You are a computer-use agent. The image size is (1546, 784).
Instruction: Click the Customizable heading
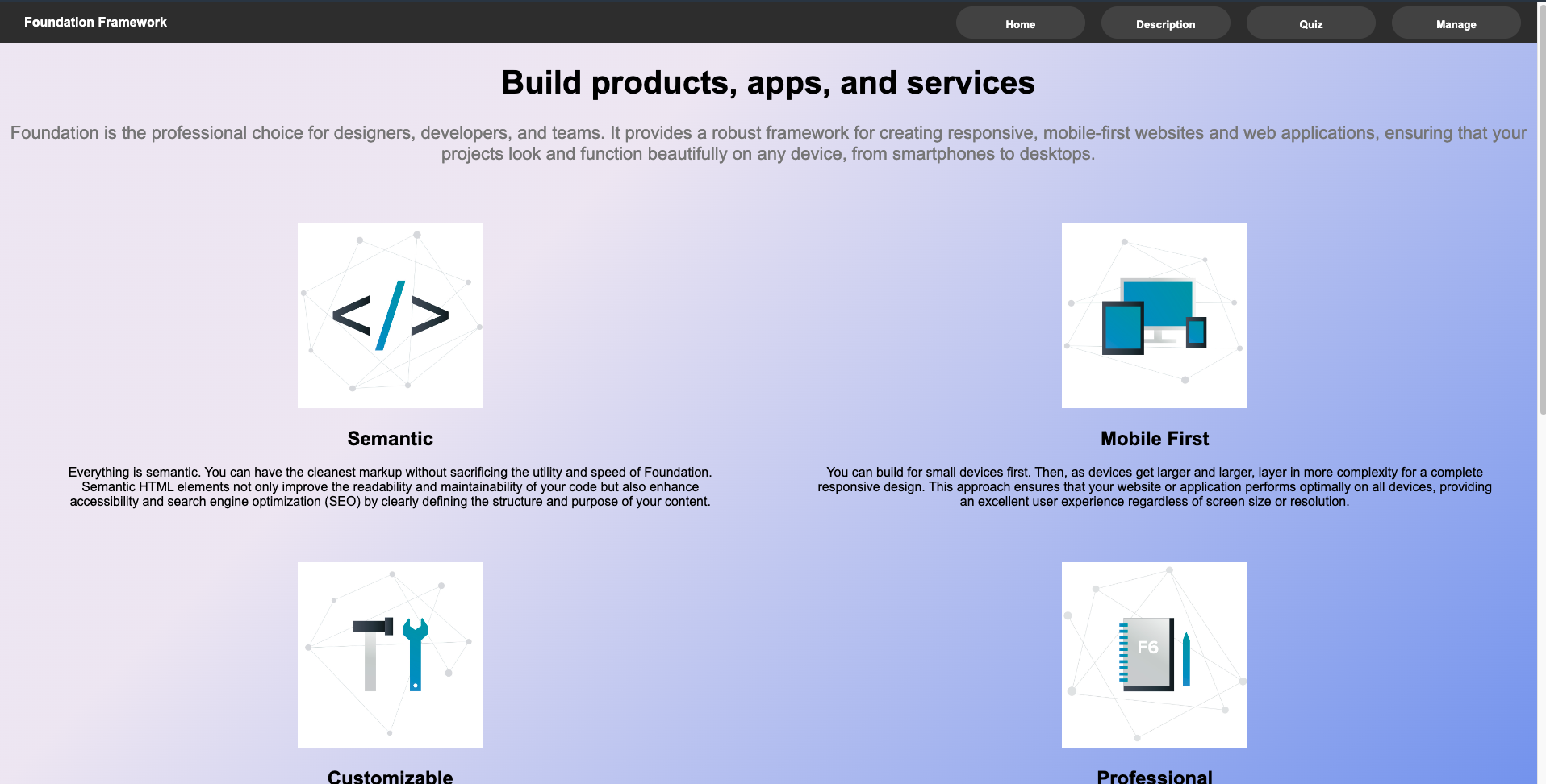coord(391,776)
